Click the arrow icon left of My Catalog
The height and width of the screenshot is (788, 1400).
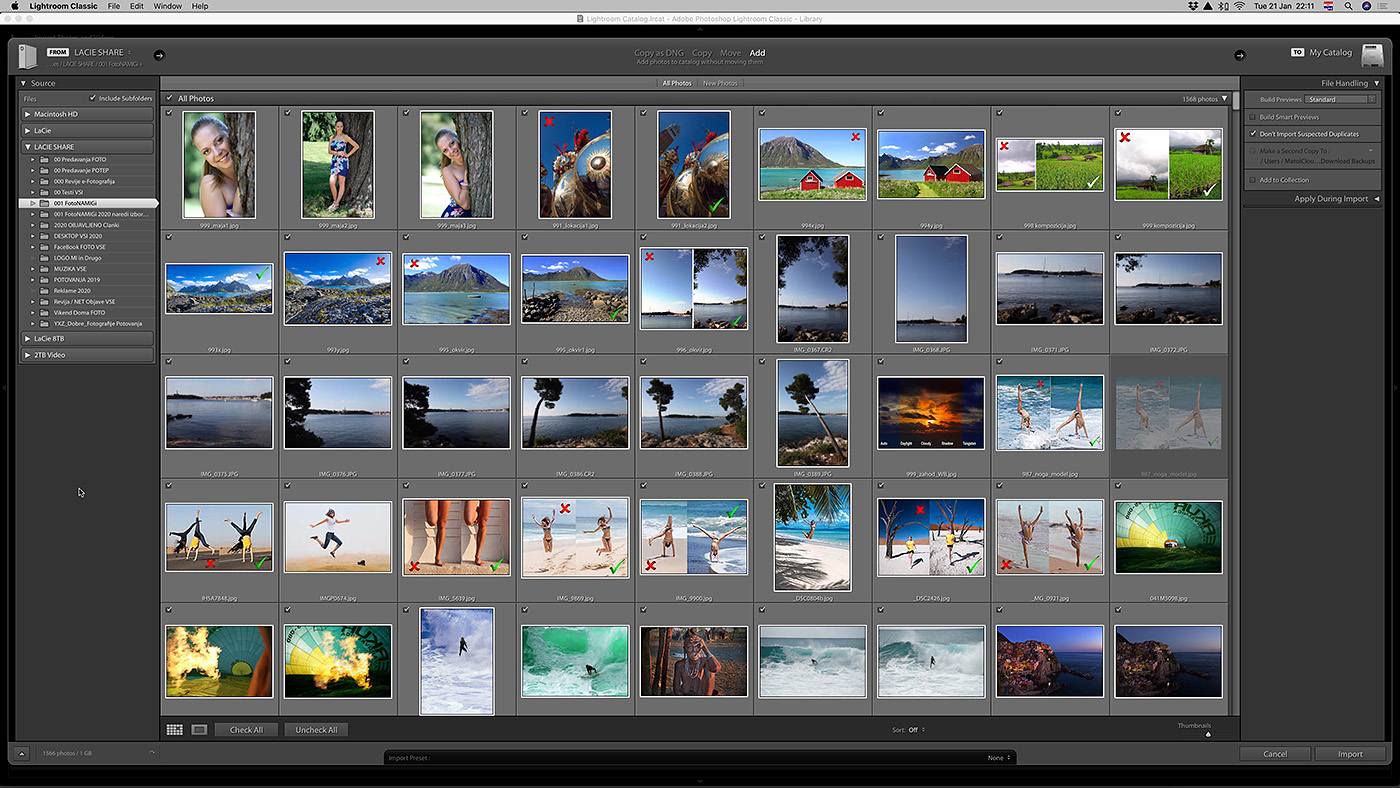[x=1240, y=55]
